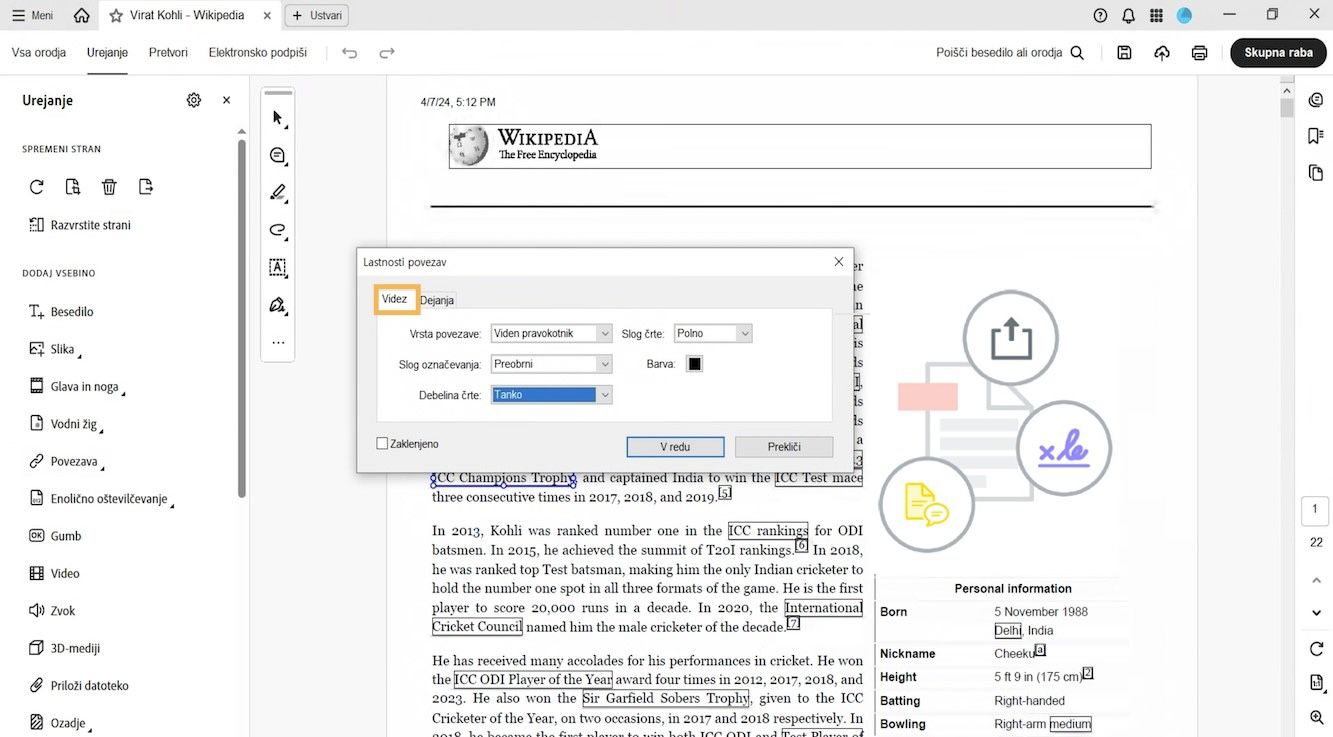
Task: Open the bookmarks panel icon
Action: [x=1315, y=136]
